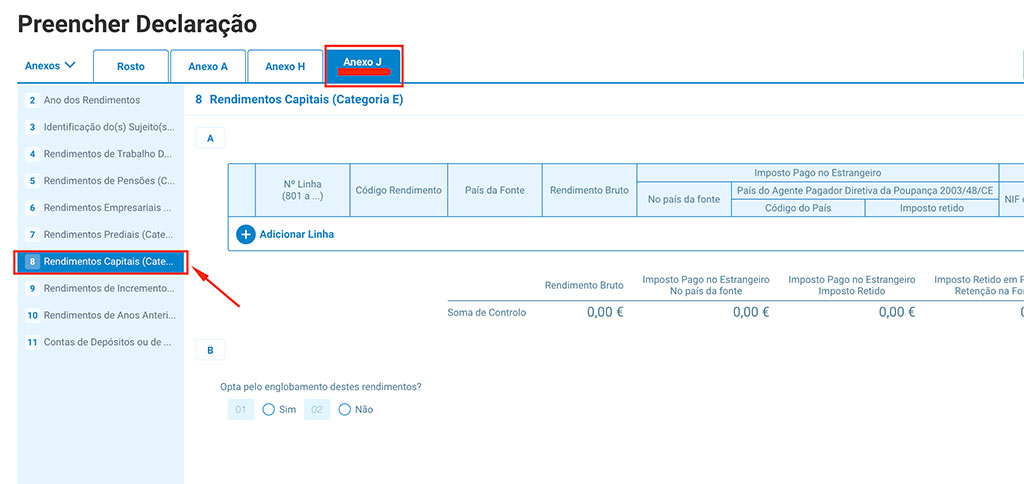The height and width of the screenshot is (484, 1024).
Task: Select the Sim radio button
Action: (269, 409)
